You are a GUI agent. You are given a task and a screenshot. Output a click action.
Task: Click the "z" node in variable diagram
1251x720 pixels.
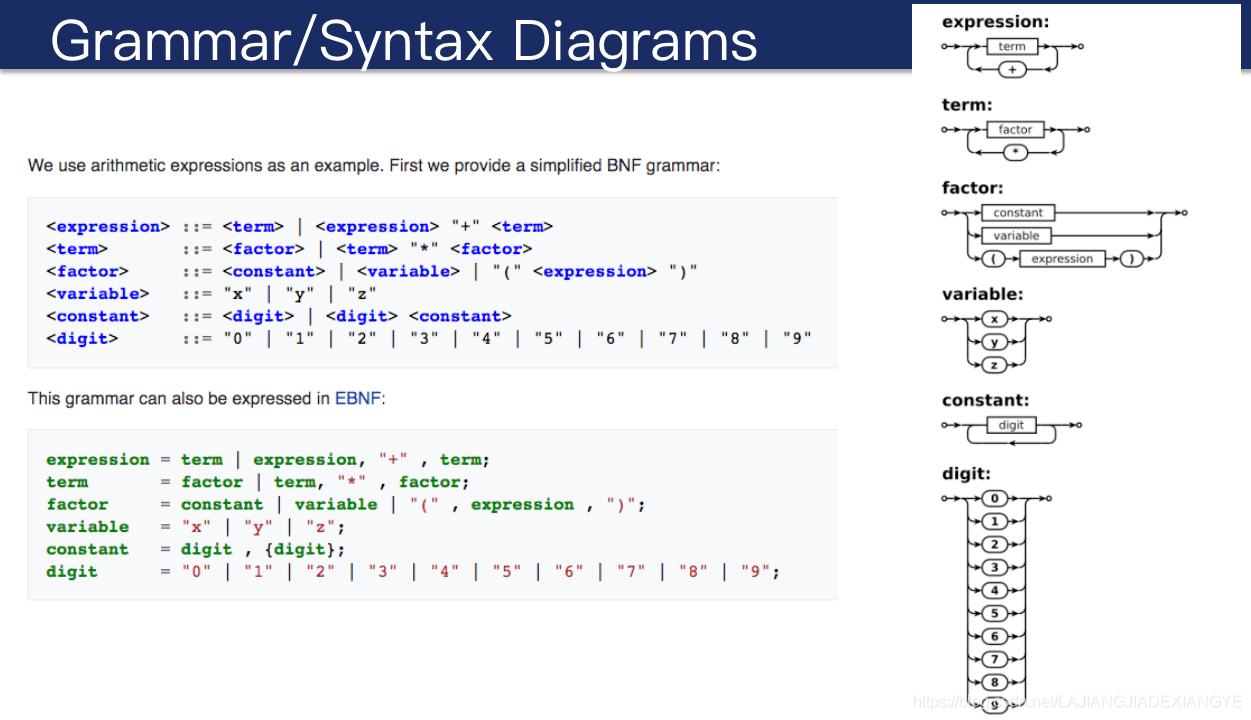tap(994, 365)
